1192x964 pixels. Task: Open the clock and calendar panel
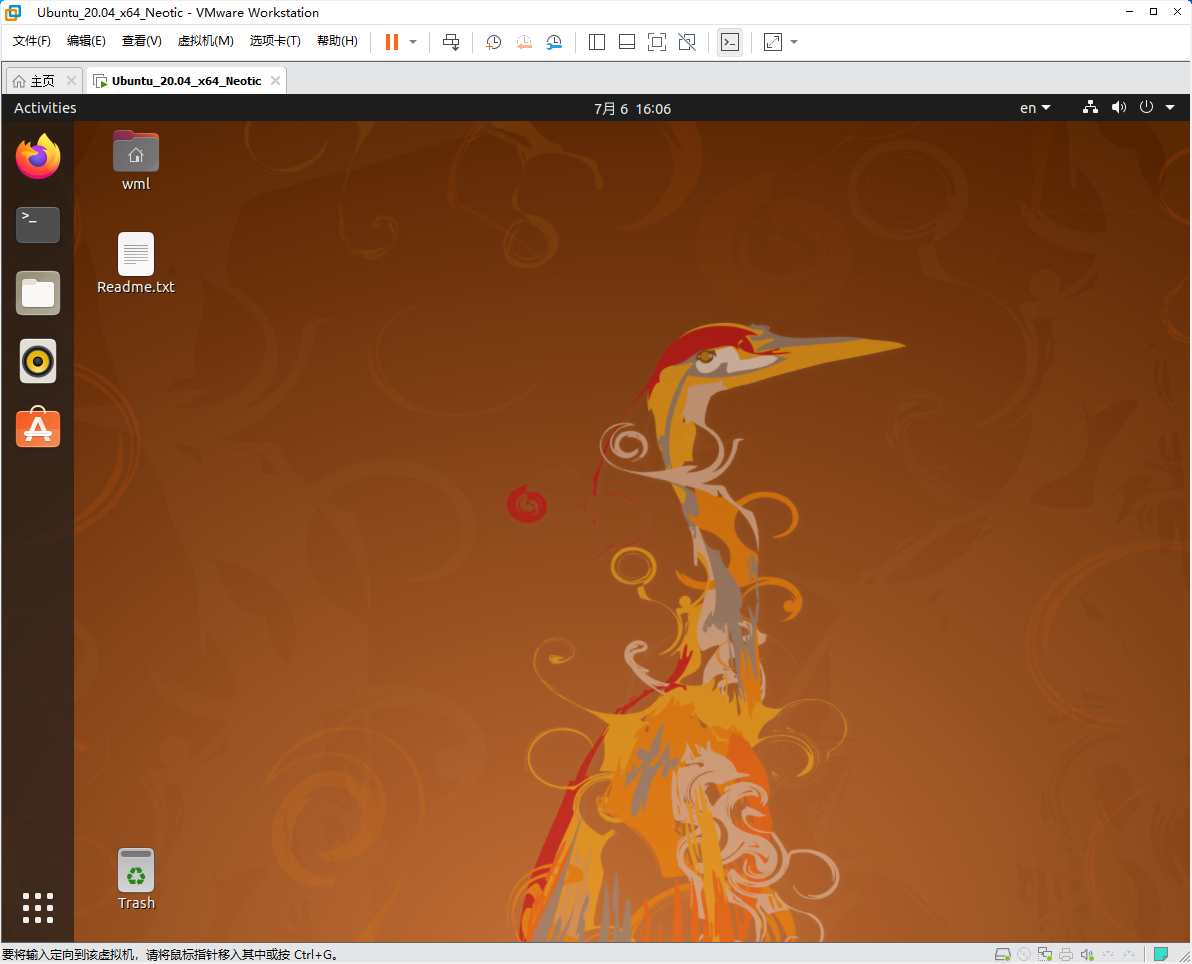(632, 109)
